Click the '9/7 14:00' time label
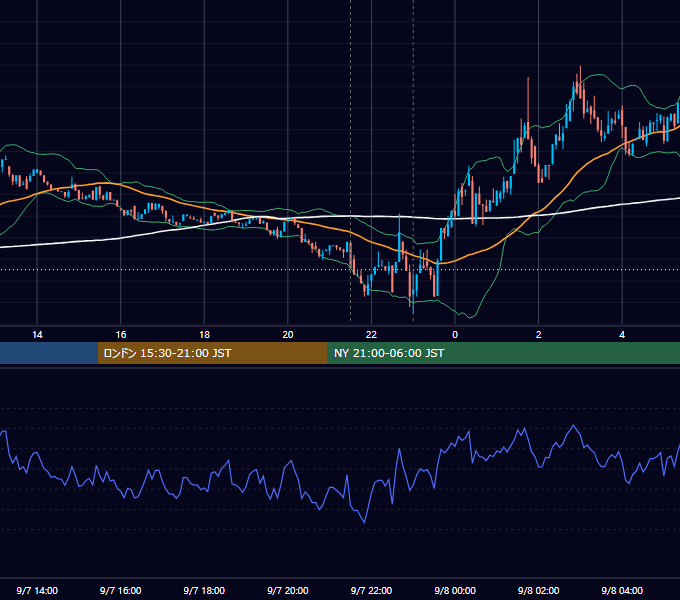680x600 pixels. [37, 590]
